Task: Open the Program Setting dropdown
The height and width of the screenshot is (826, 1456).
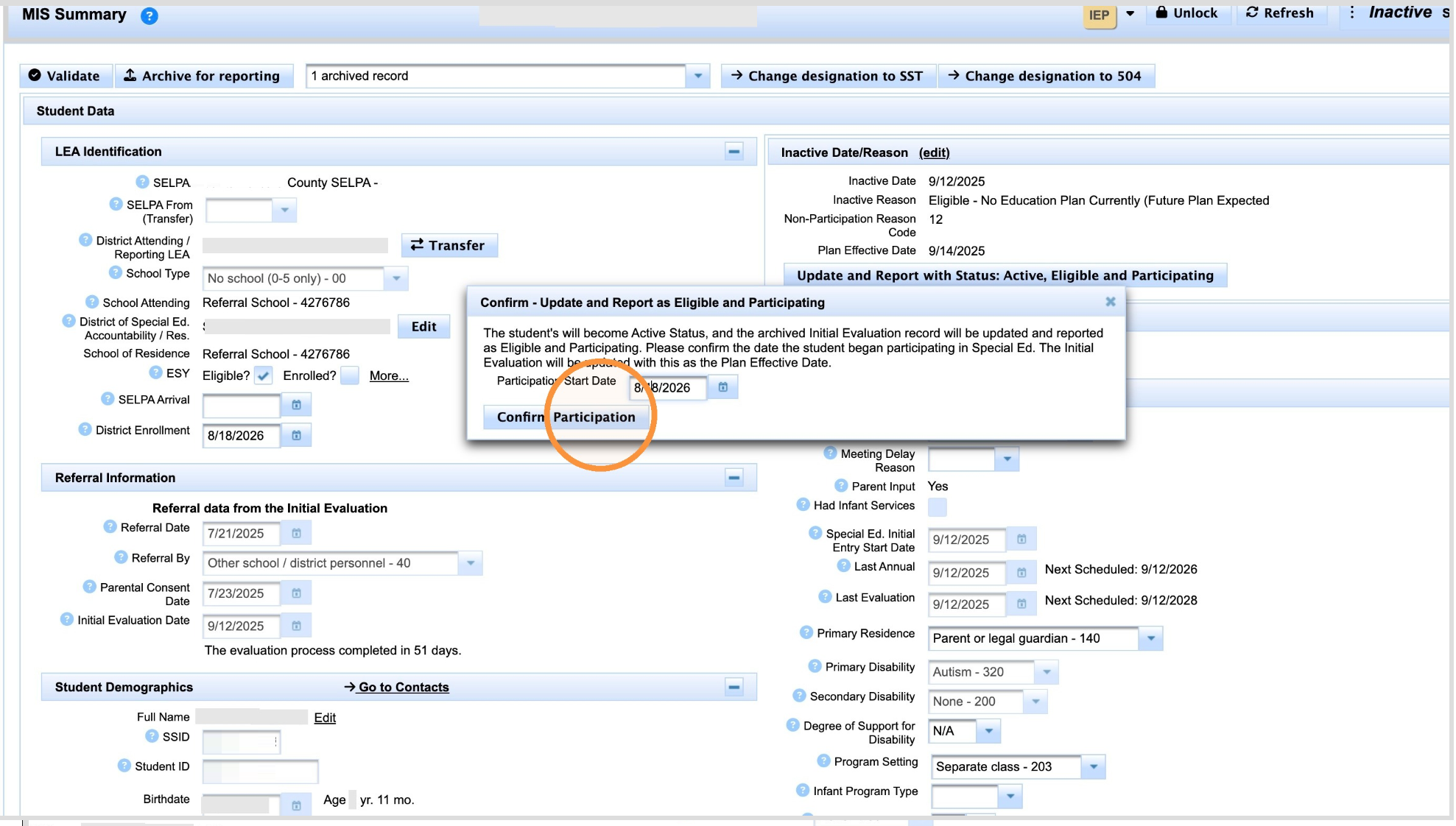Action: tap(1094, 767)
